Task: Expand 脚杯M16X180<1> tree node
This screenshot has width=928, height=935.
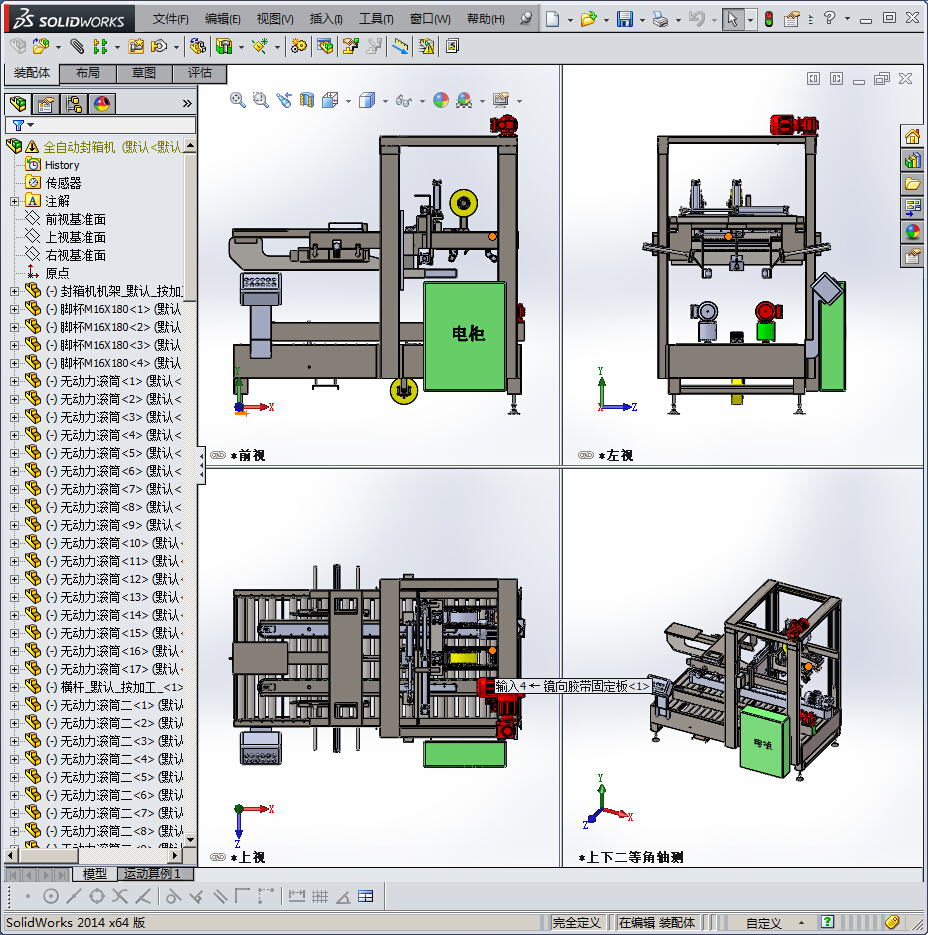Action: tap(14, 309)
